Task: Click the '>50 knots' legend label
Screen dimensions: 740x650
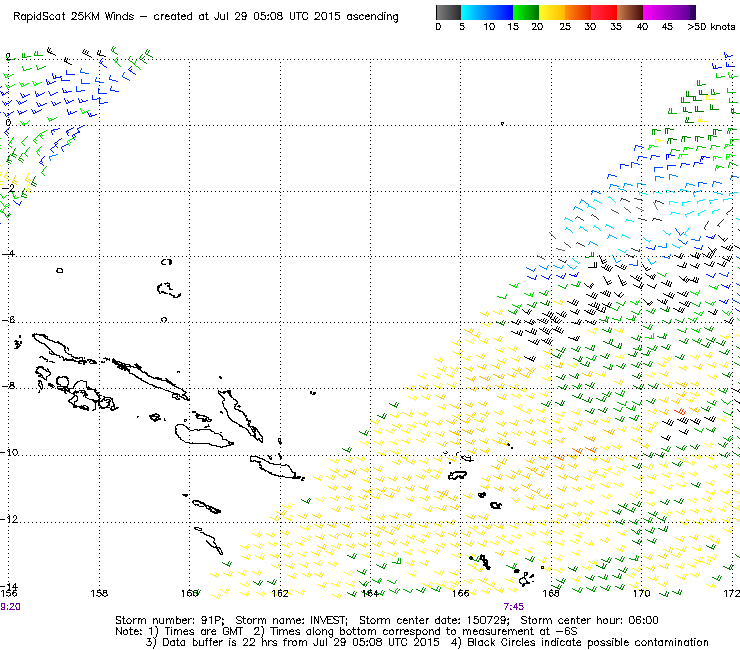Action: pos(711,27)
